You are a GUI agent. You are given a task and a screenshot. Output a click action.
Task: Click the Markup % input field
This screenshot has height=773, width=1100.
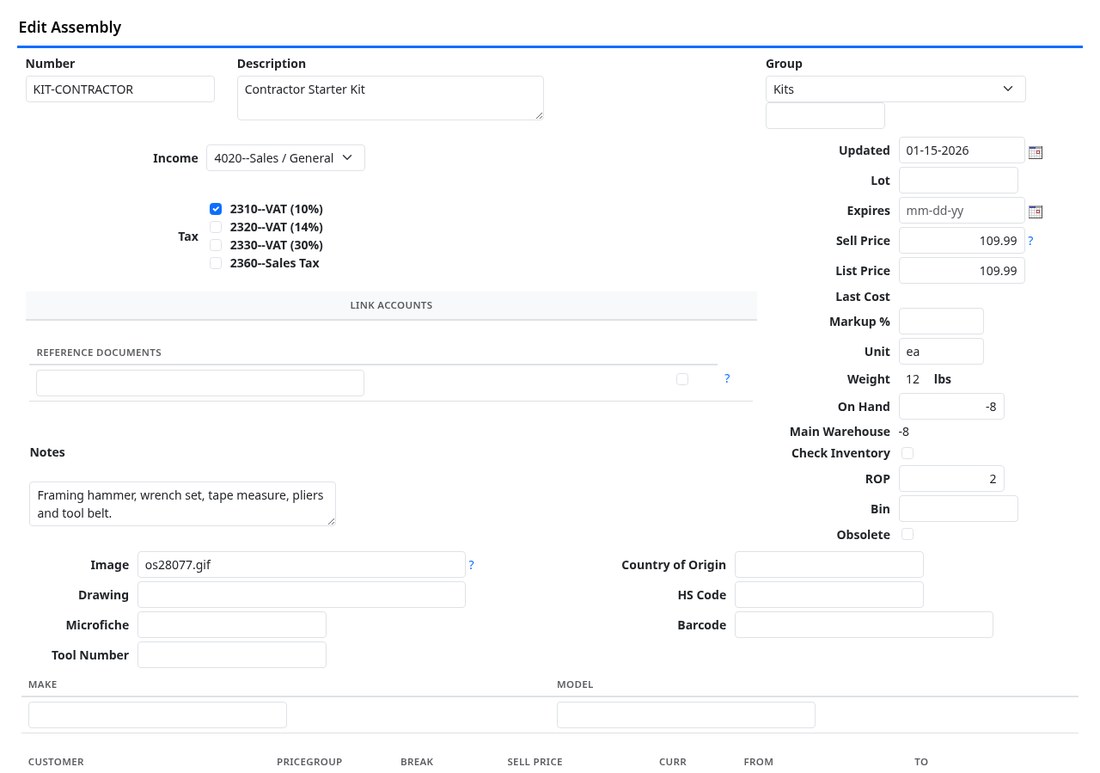[941, 321]
